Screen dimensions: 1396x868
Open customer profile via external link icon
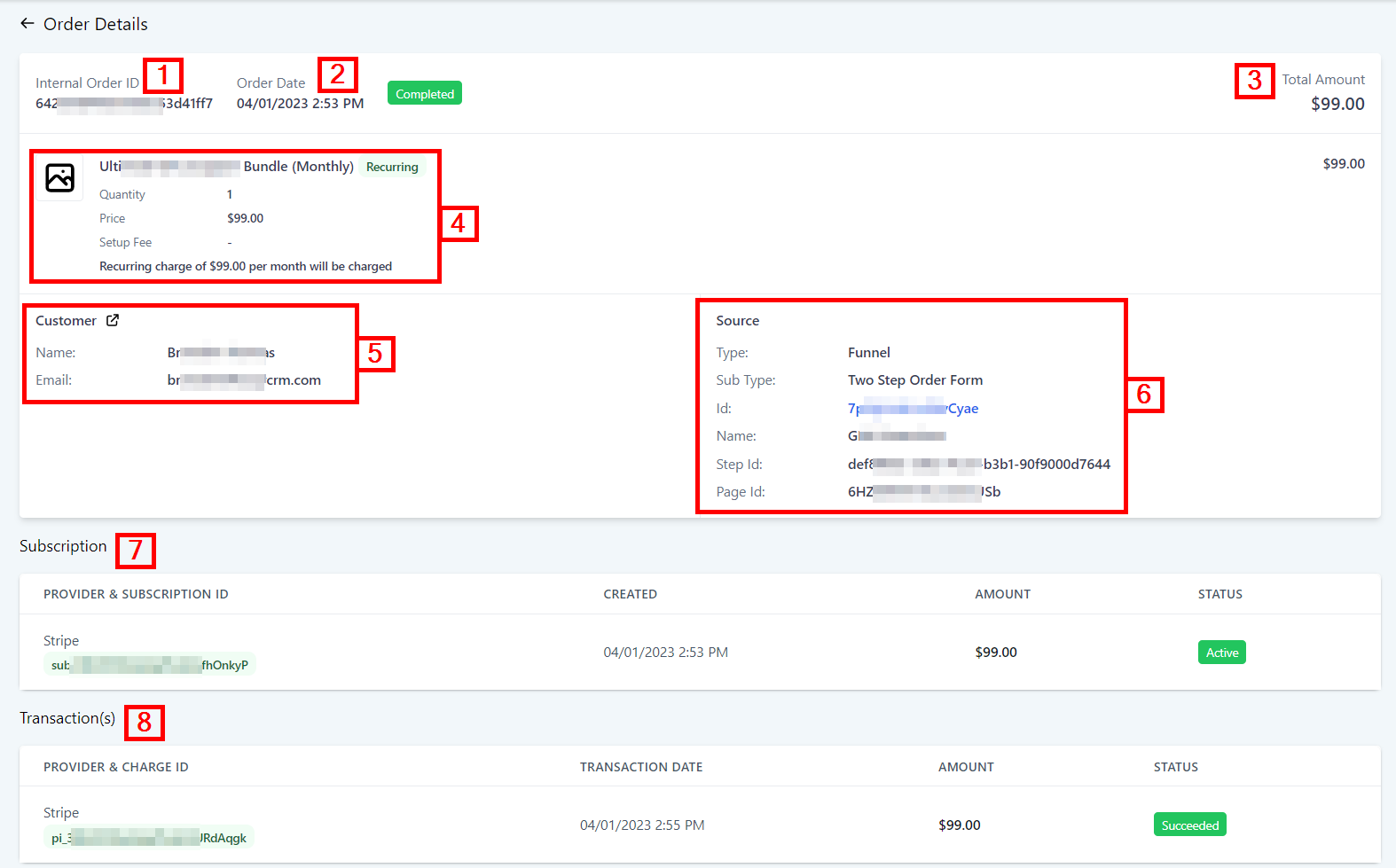(113, 320)
